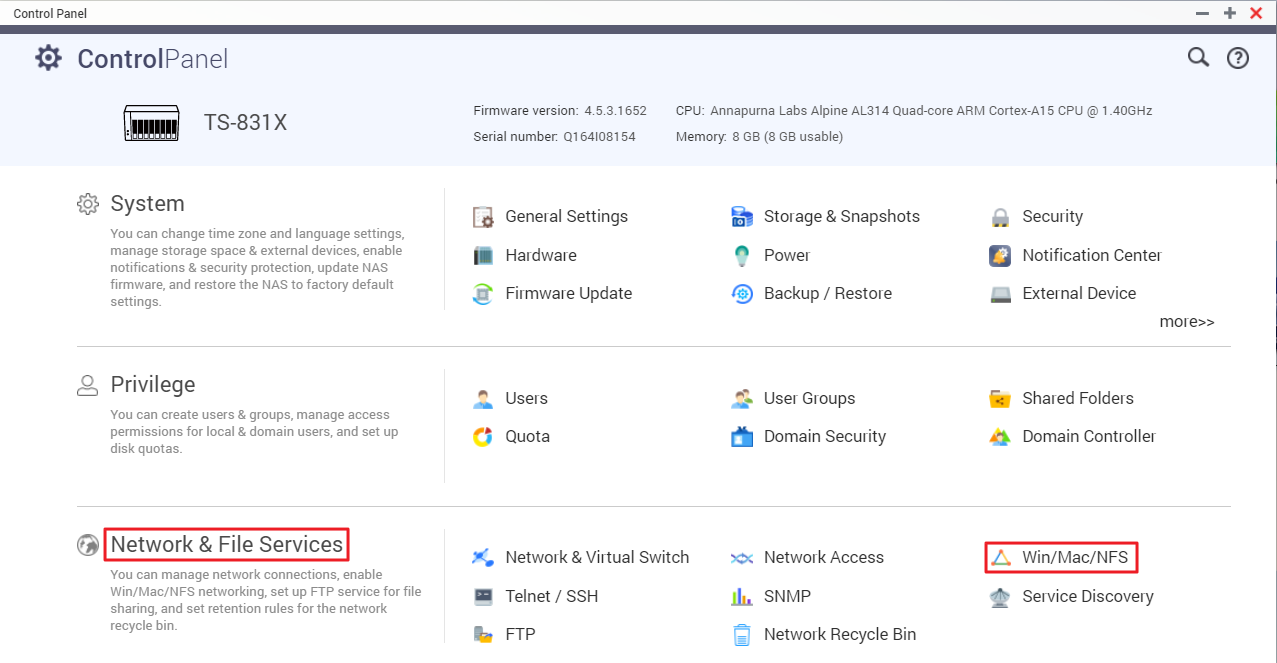Click the serial number Q164I08154 text
The image size is (1277, 663).
(599, 137)
